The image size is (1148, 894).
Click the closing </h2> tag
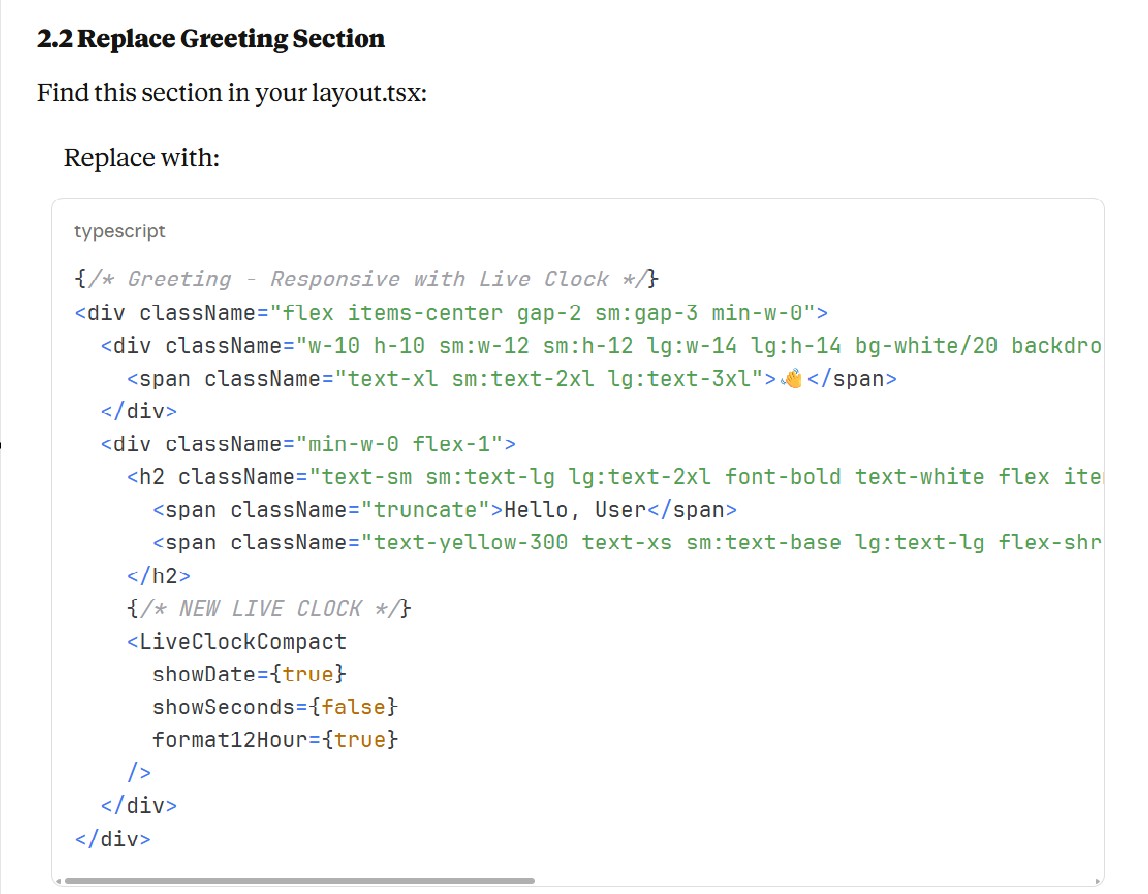(159, 576)
